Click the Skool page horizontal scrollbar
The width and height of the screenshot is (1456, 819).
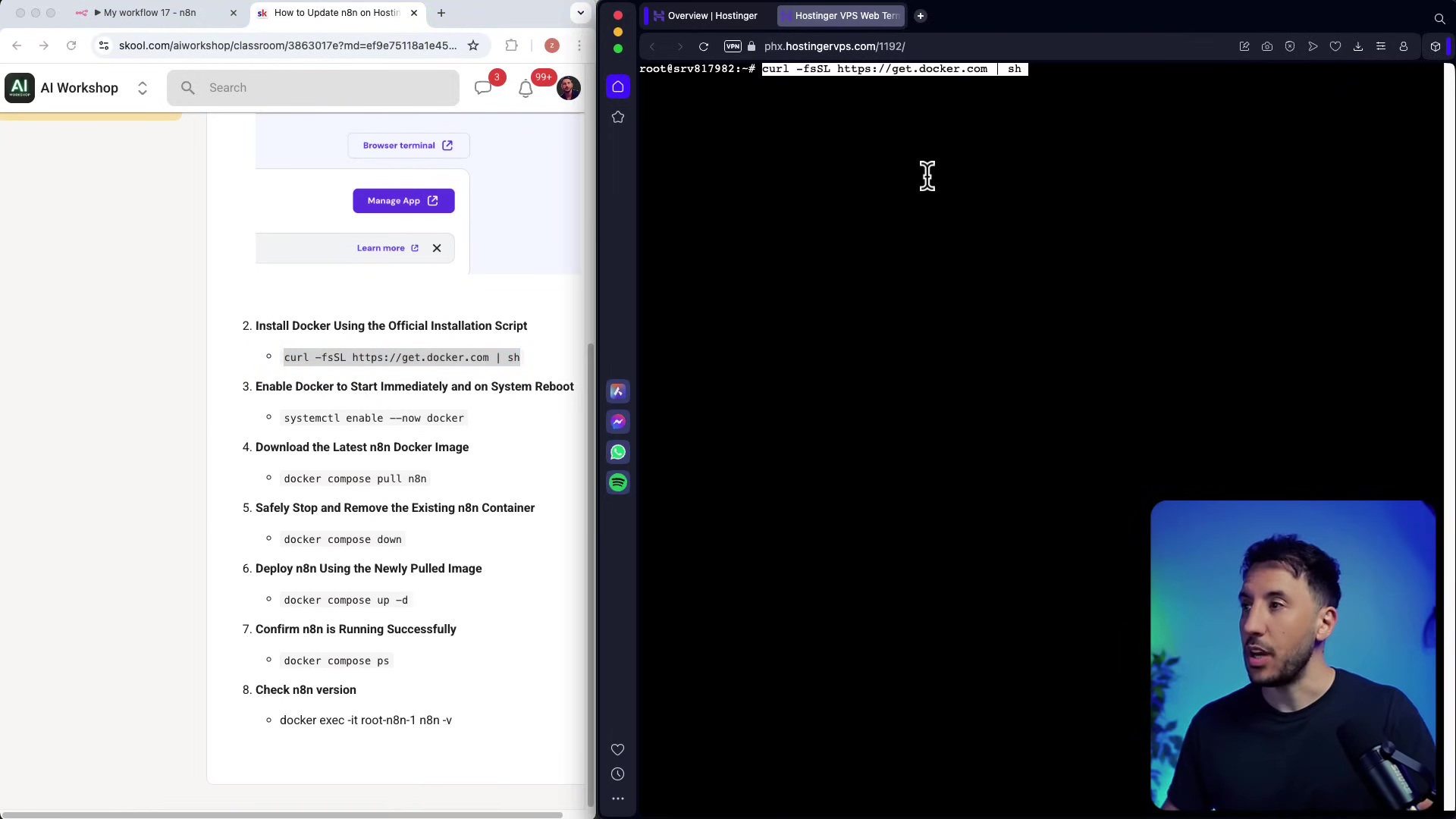click(281, 815)
